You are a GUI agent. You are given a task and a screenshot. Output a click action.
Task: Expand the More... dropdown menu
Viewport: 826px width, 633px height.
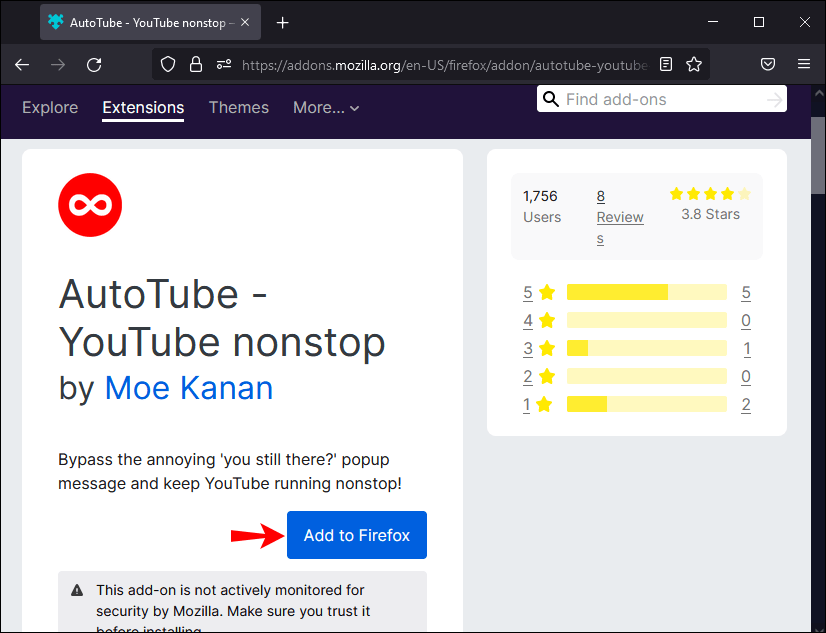pos(326,108)
